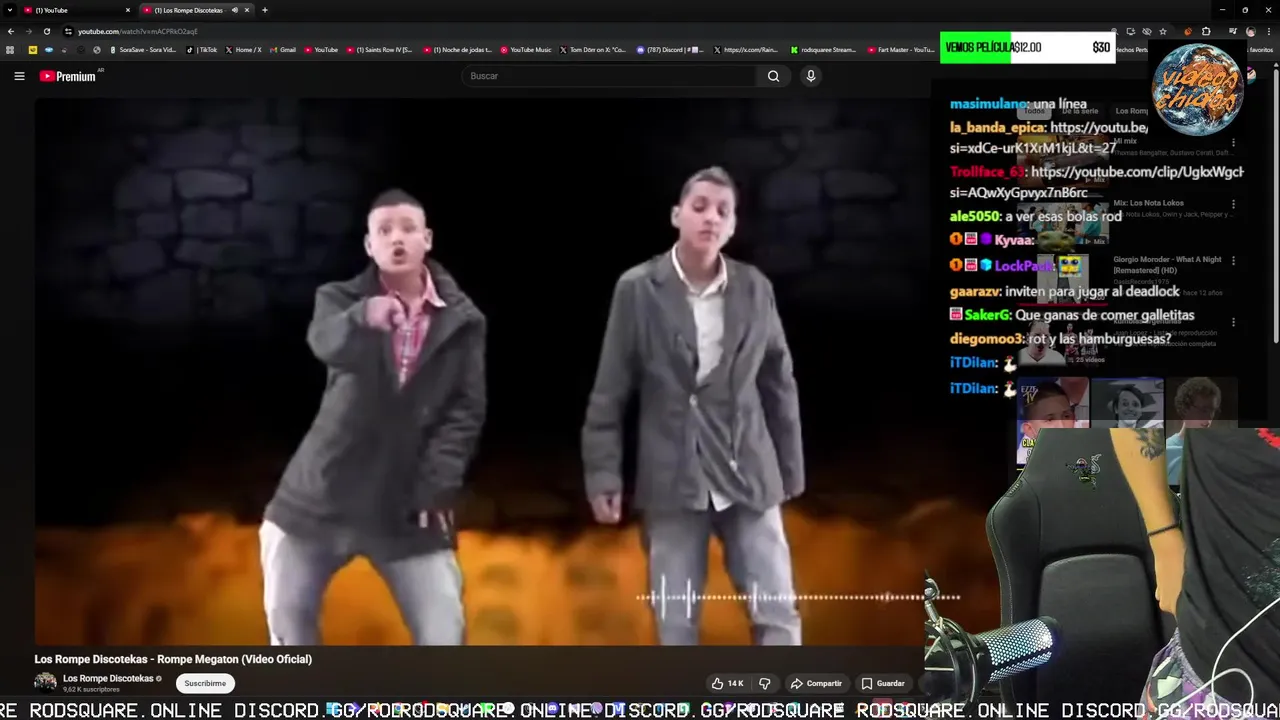
Task: Open the la_banda_epica youtu.be chat link
Action: coord(1049,138)
